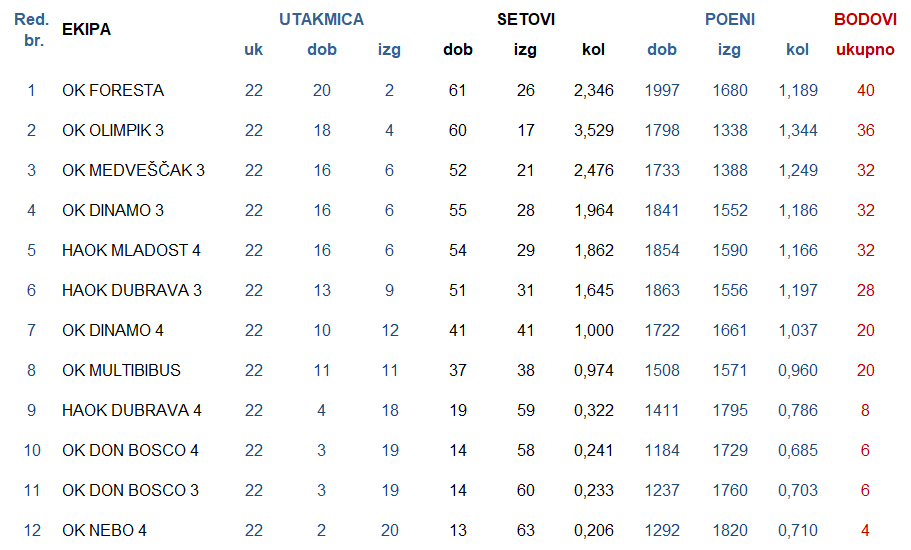
Task: Click OK DON BOSCO 3 team
Action: click(x=130, y=491)
